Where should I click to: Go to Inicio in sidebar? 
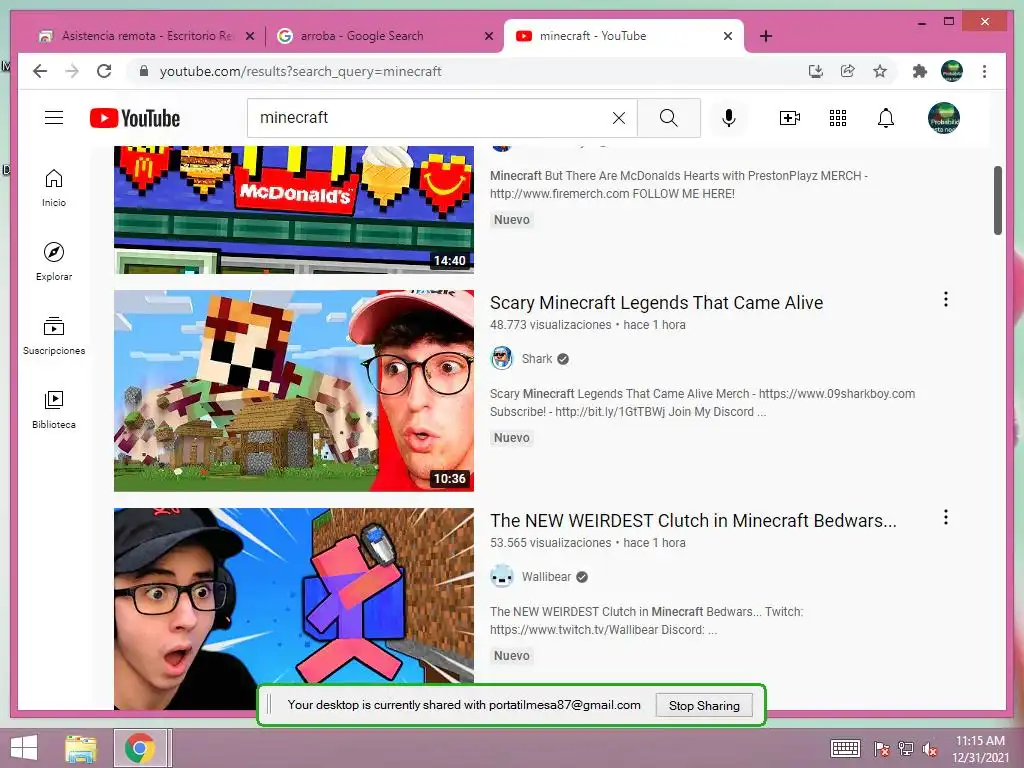(x=54, y=188)
